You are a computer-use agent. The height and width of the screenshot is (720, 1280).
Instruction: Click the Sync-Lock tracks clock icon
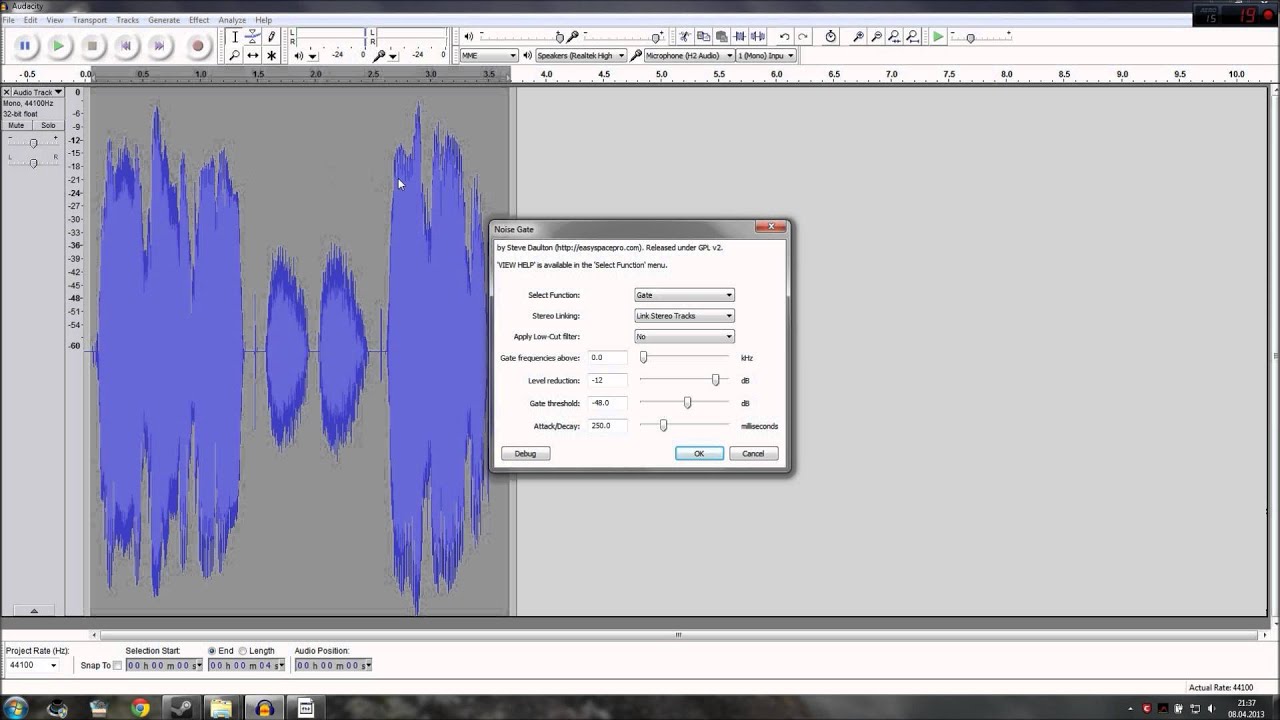(831, 37)
